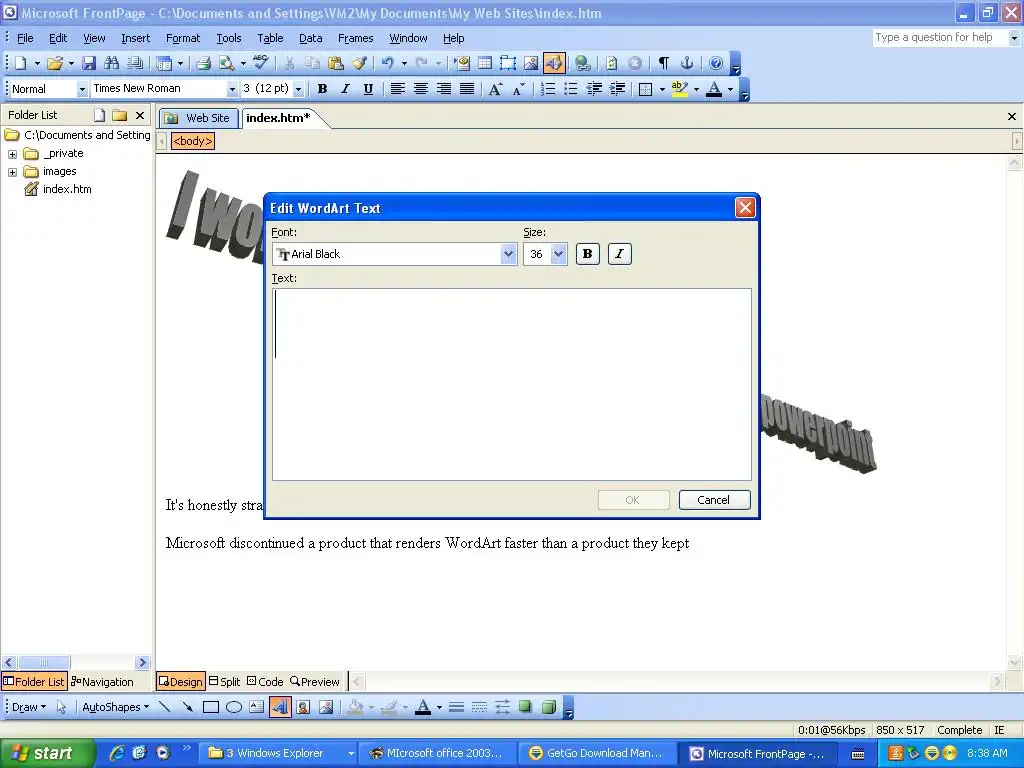Click the Undo arrow icon
The height and width of the screenshot is (768, 1024).
tap(388, 63)
